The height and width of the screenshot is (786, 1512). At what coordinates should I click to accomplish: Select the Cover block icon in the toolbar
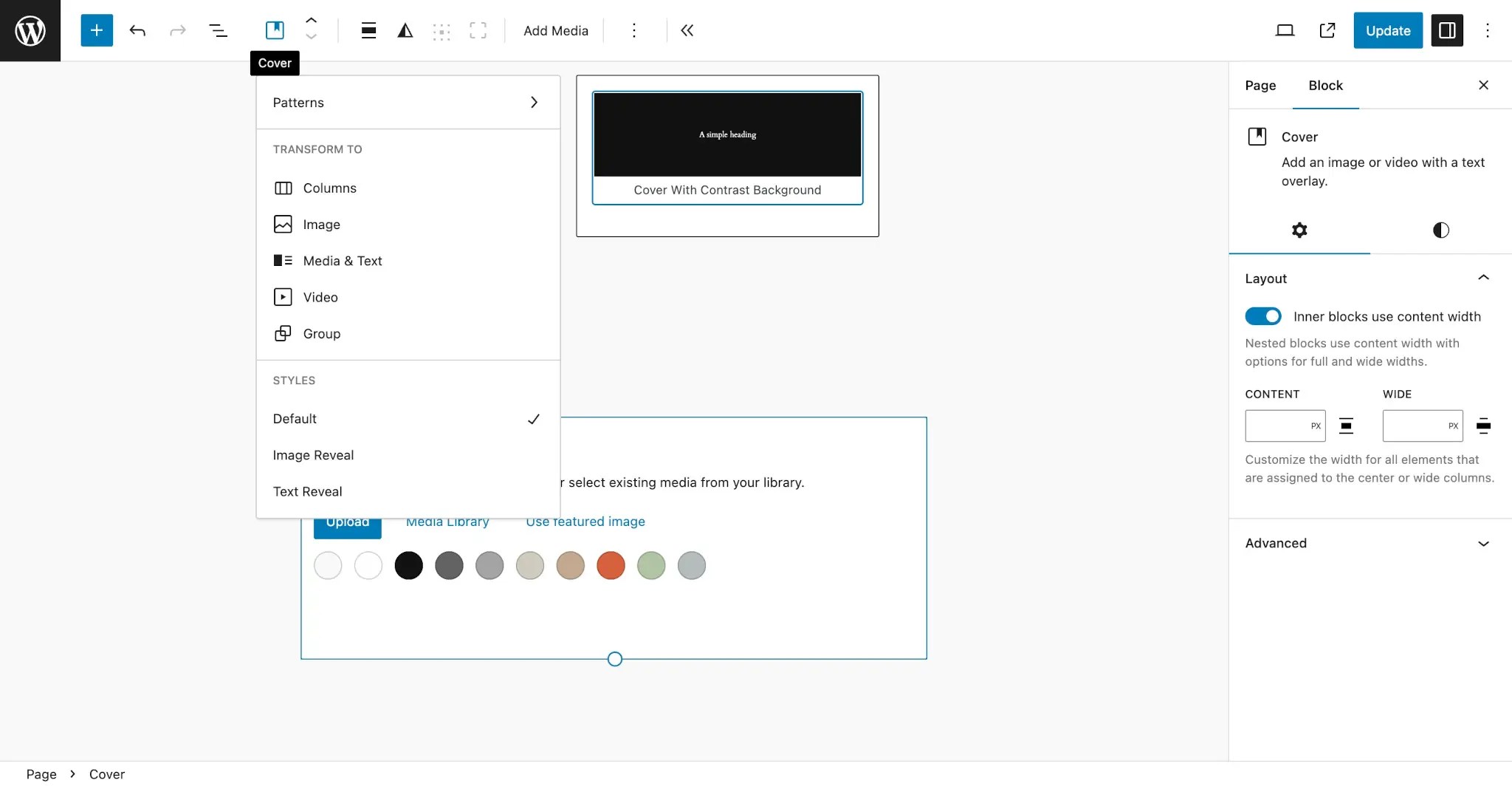coord(275,30)
